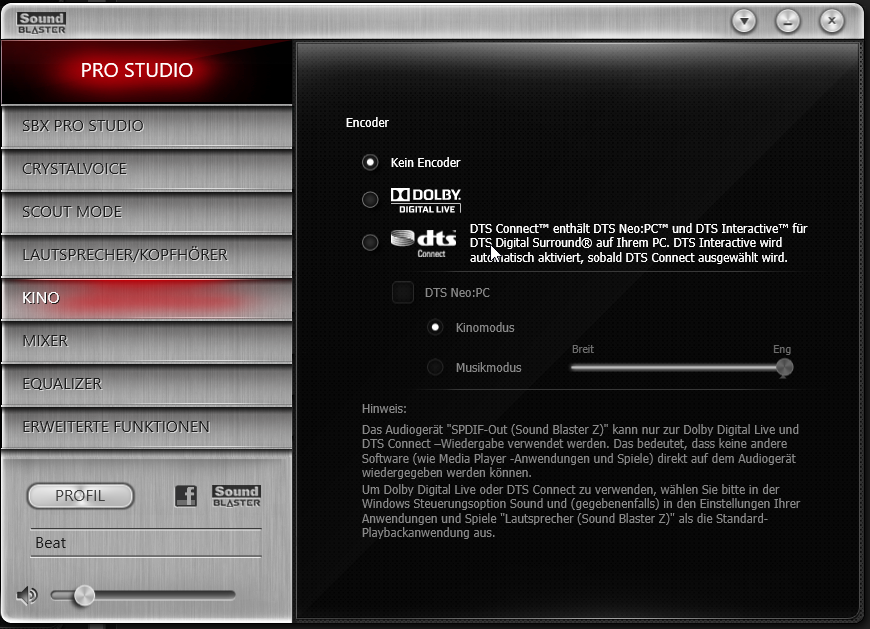Click the Dolby Digital Live logo
870x629 pixels.
(x=426, y=200)
